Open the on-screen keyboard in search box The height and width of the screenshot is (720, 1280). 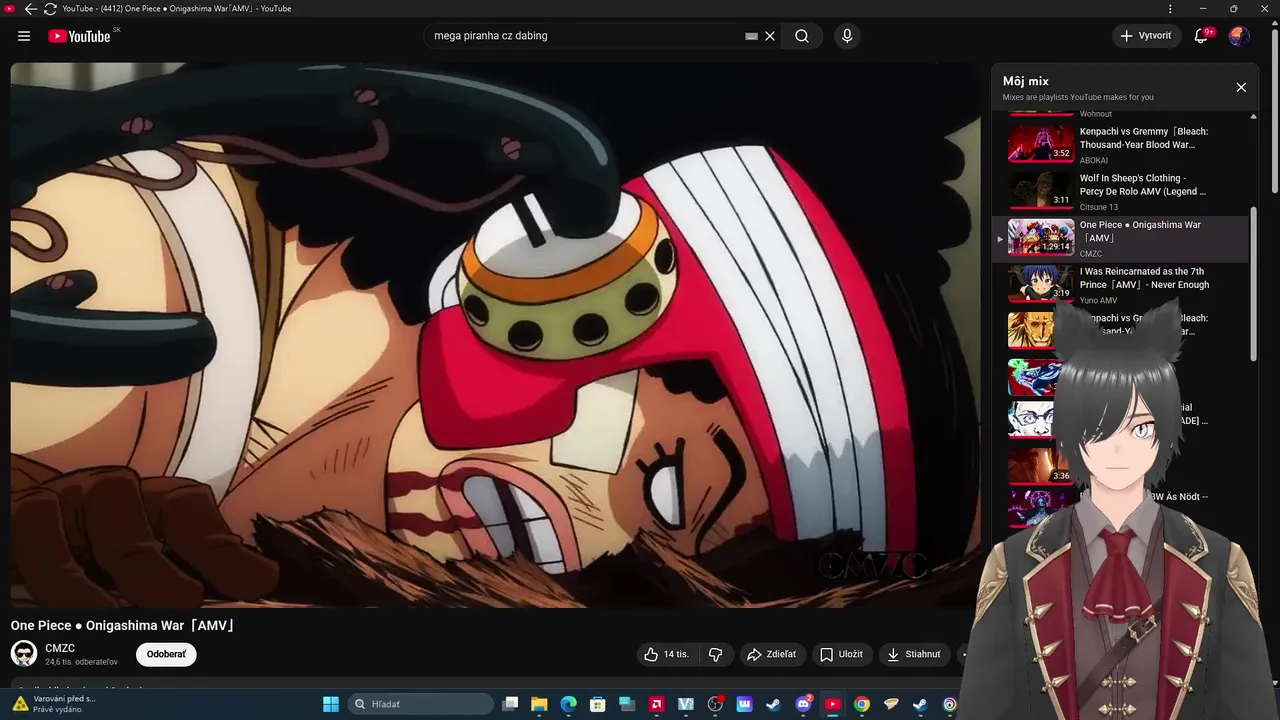coord(751,36)
